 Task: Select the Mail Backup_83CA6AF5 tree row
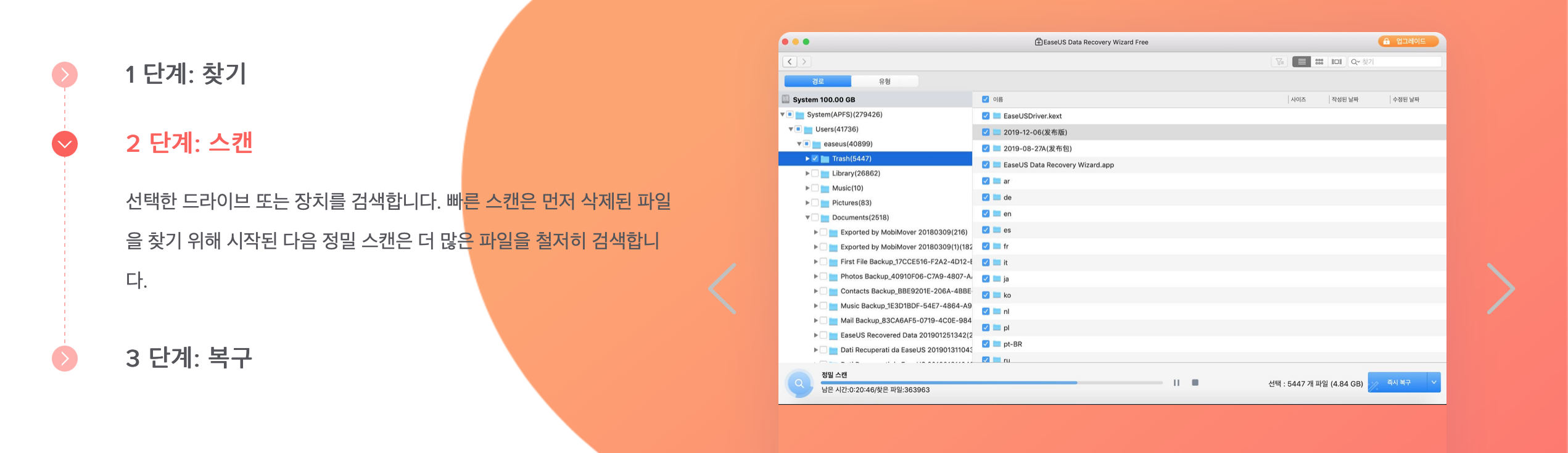pyautogui.click(x=875, y=321)
